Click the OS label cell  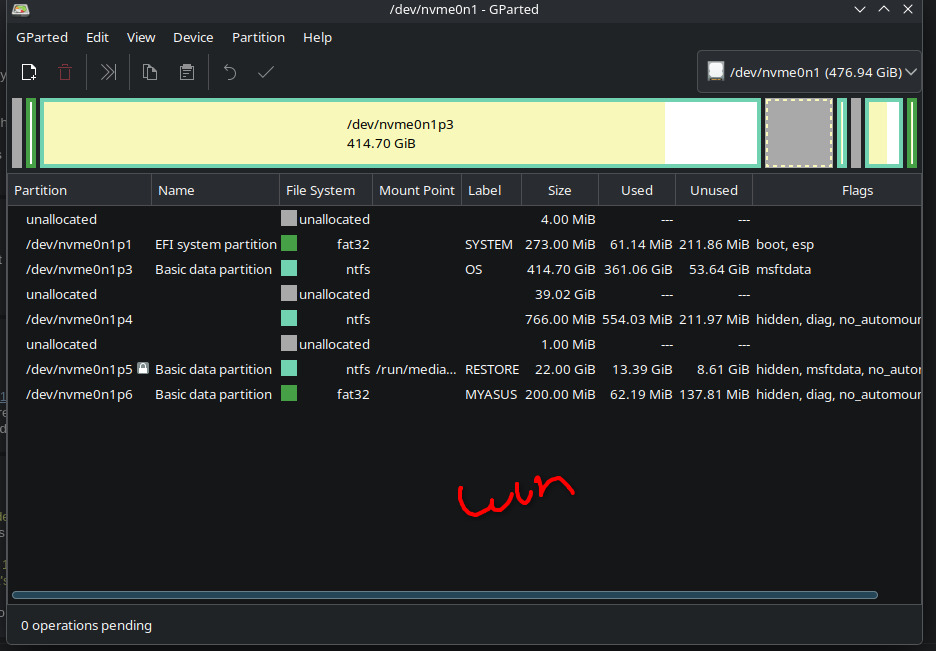[x=473, y=270]
